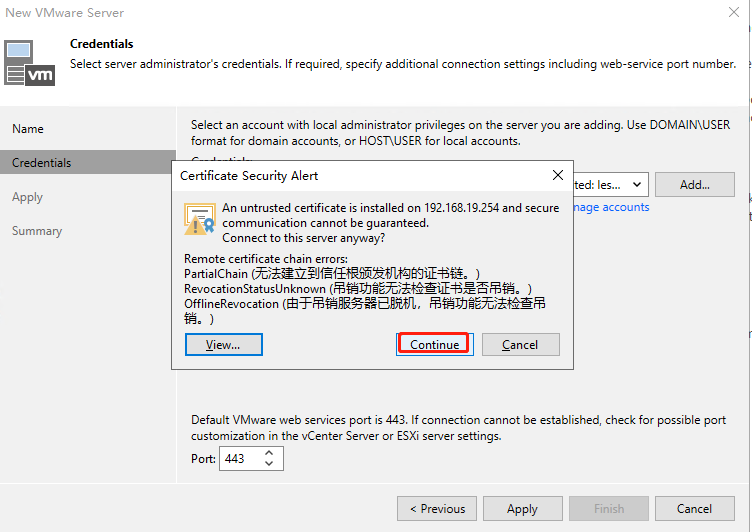Click the "Remote certificate chain errors:" label
The height and width of the screenshot is (532, 752).
click(x=266, y=259)
